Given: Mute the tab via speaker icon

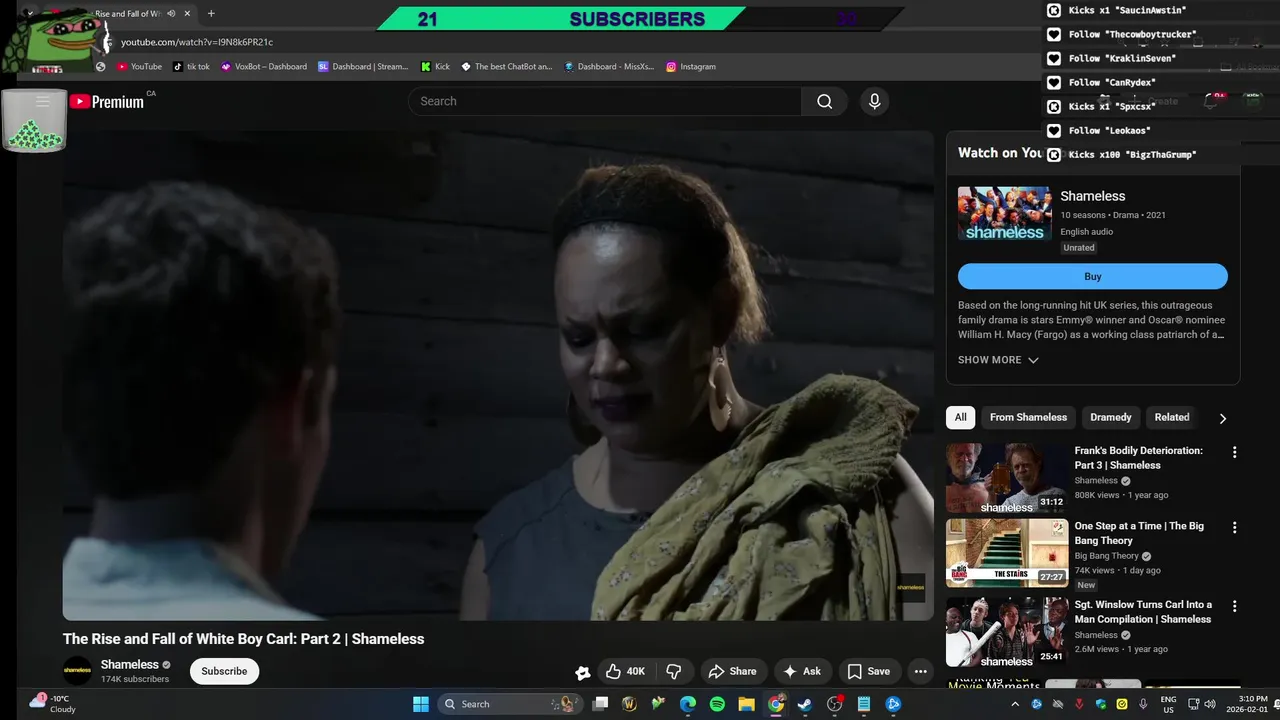Looking at the screenshot, I should [171, 14].
